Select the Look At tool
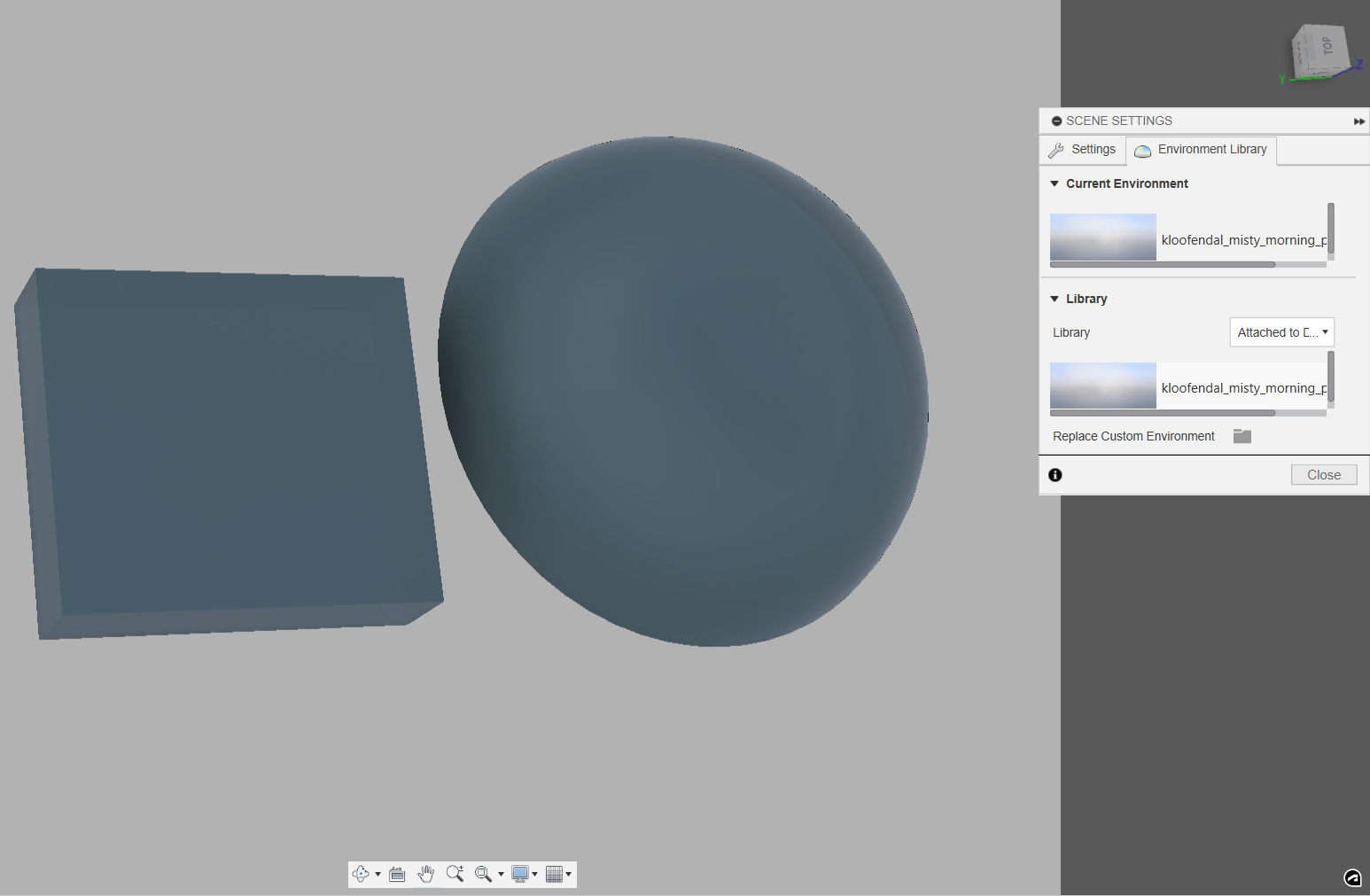 coord(396,874)
